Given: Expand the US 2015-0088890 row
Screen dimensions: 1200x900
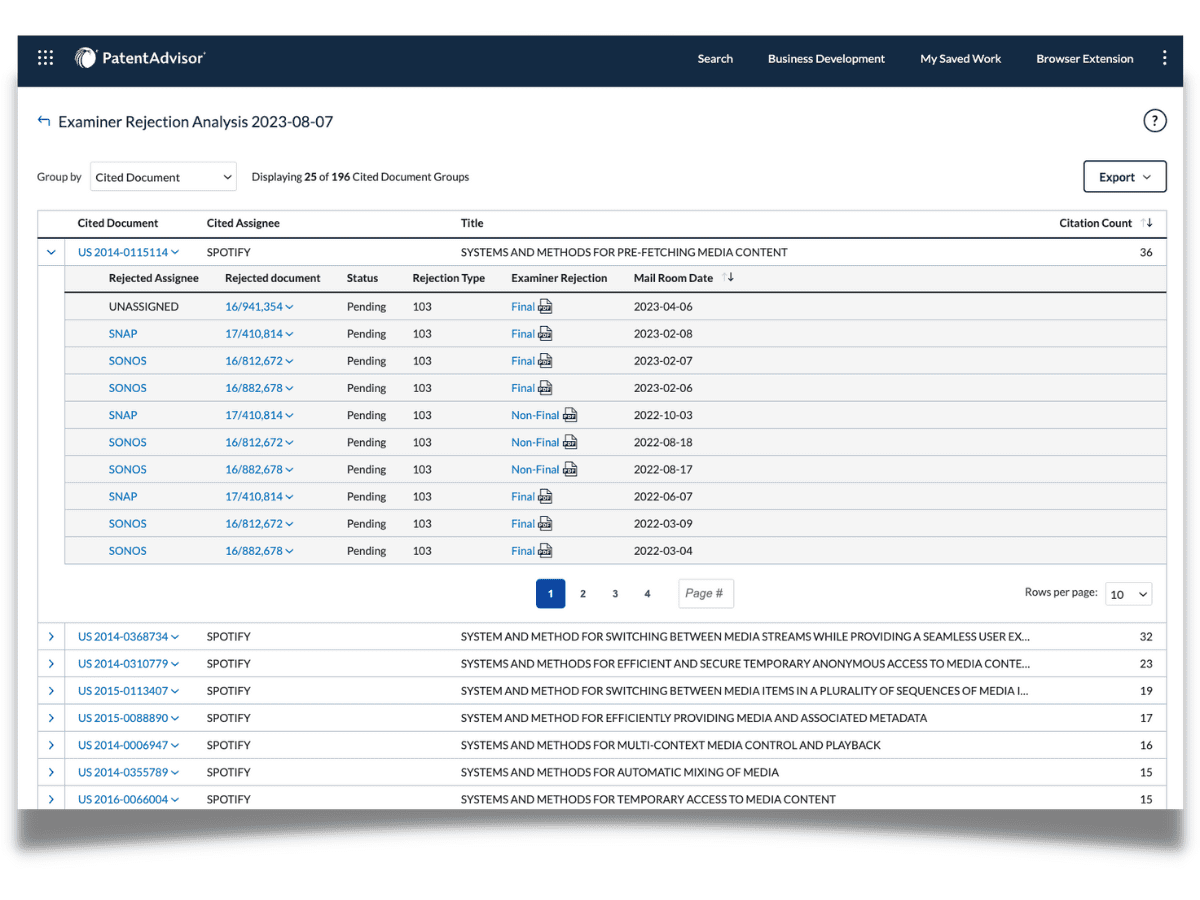Looking at the screenshot, I should [x=51, y=718].
